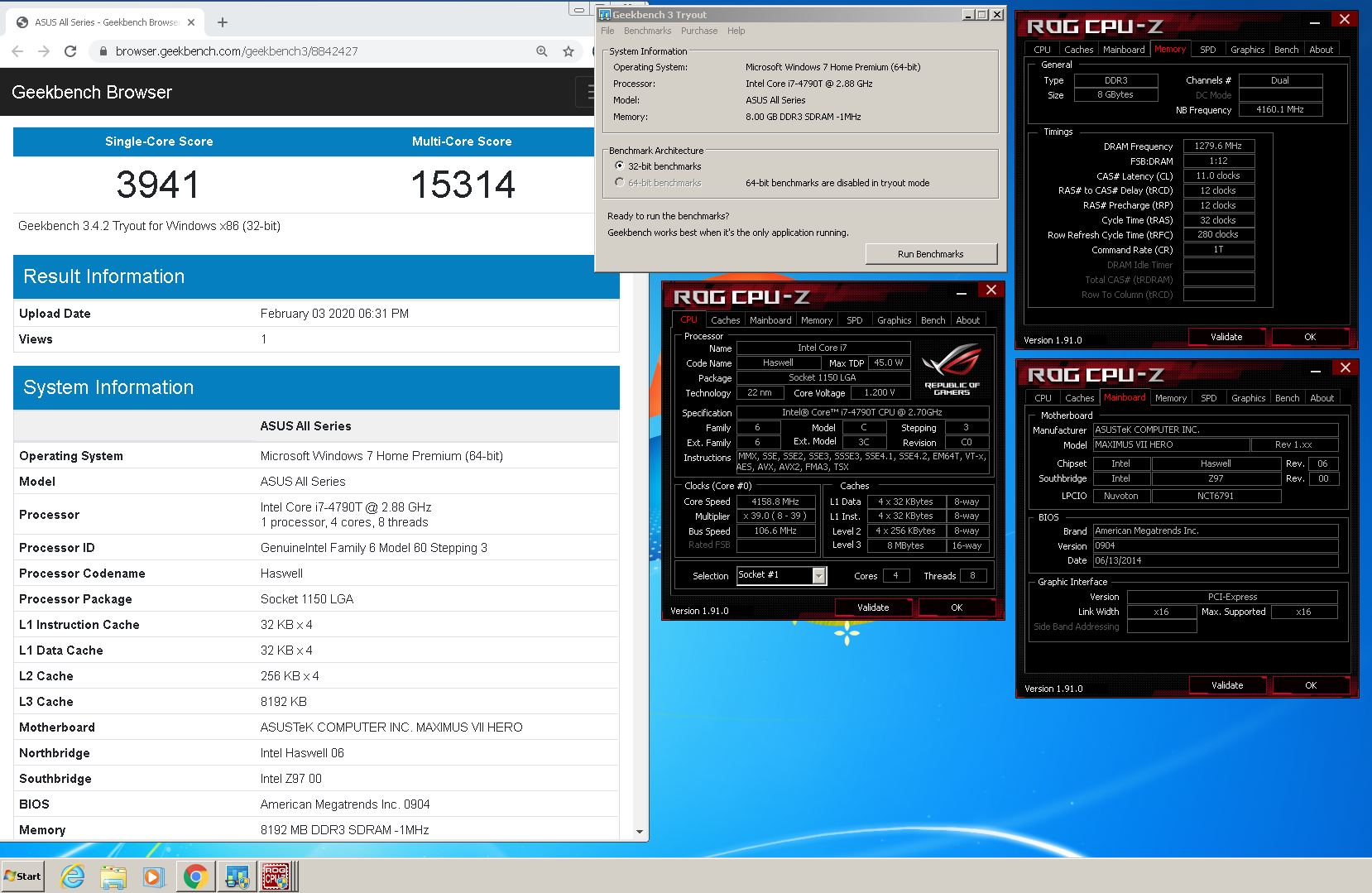The height and width of the screenshot is (893, 1372).
Task: Bookmark this page with star icon
Action: [x=568, y=51]
